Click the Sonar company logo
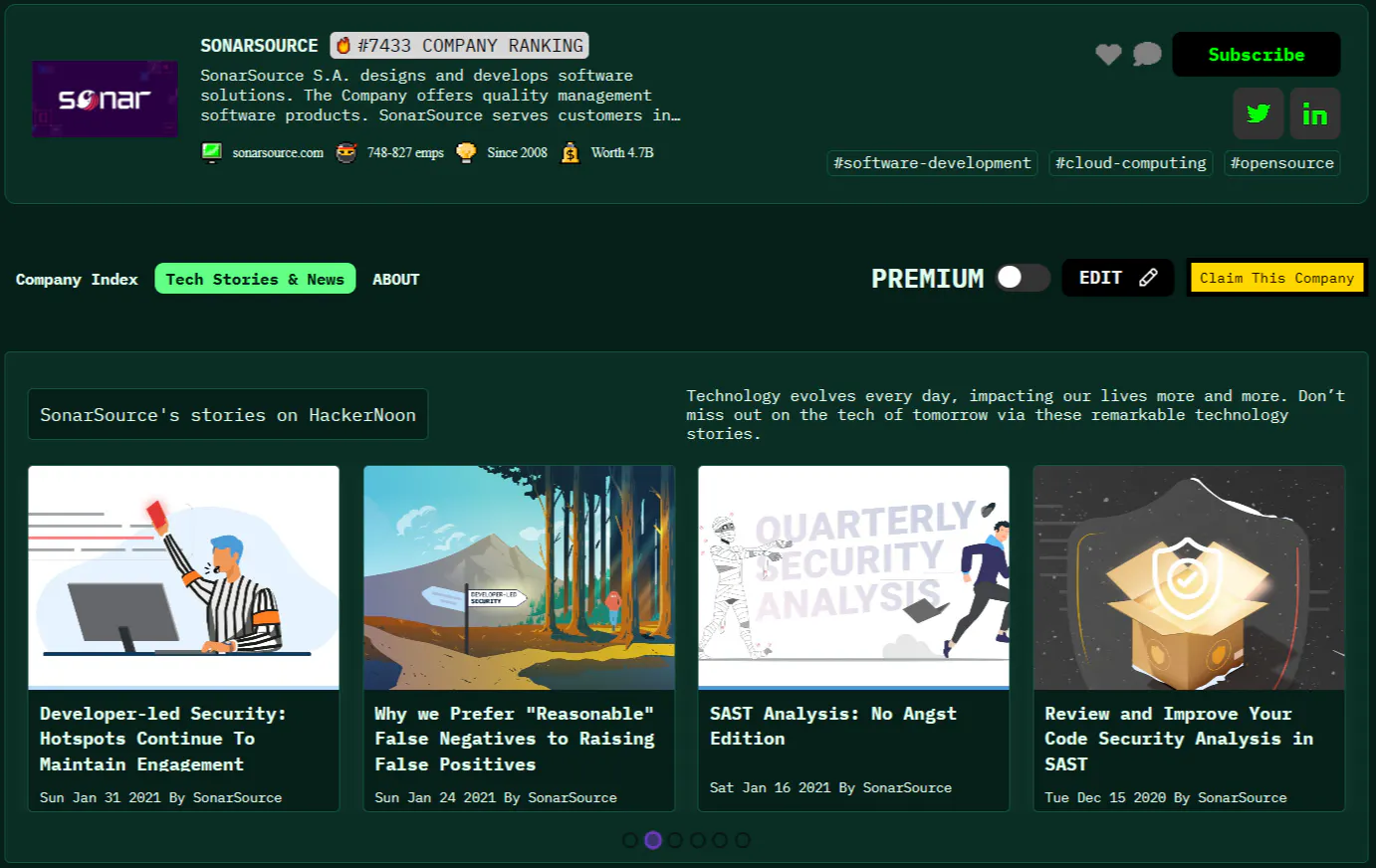Viewport: 1377px width, 868px height. click(105, 99)
